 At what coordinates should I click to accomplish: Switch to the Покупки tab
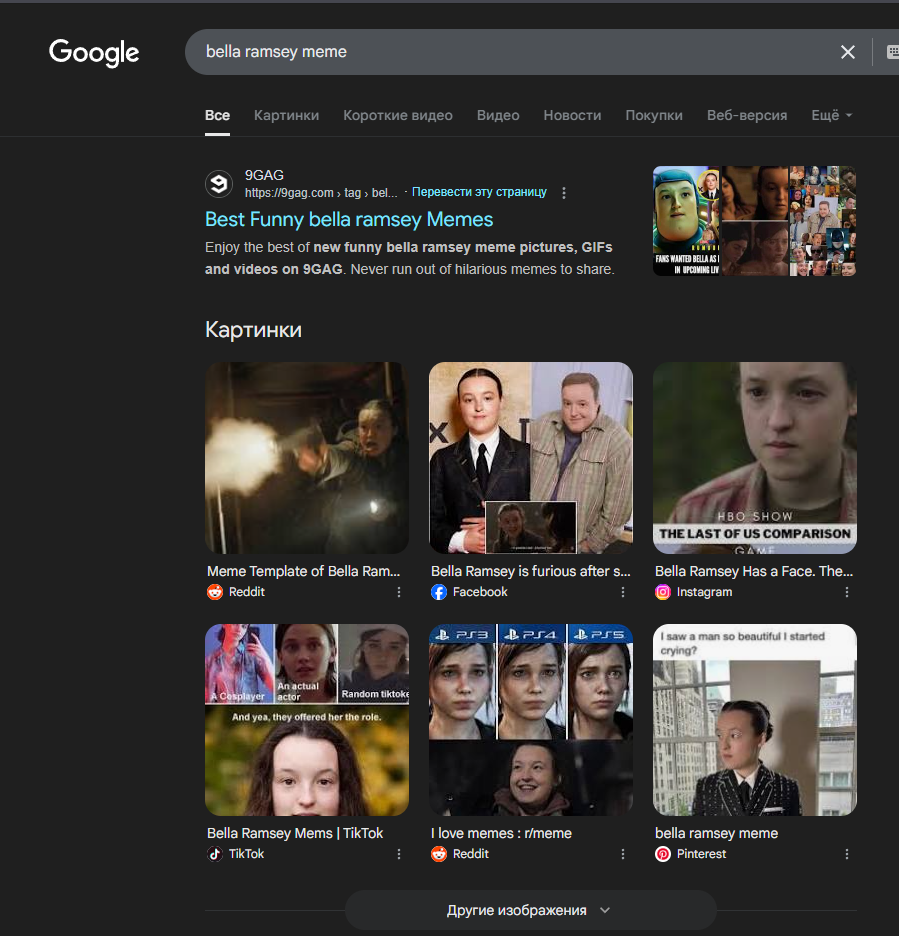(x=654, y=115)
